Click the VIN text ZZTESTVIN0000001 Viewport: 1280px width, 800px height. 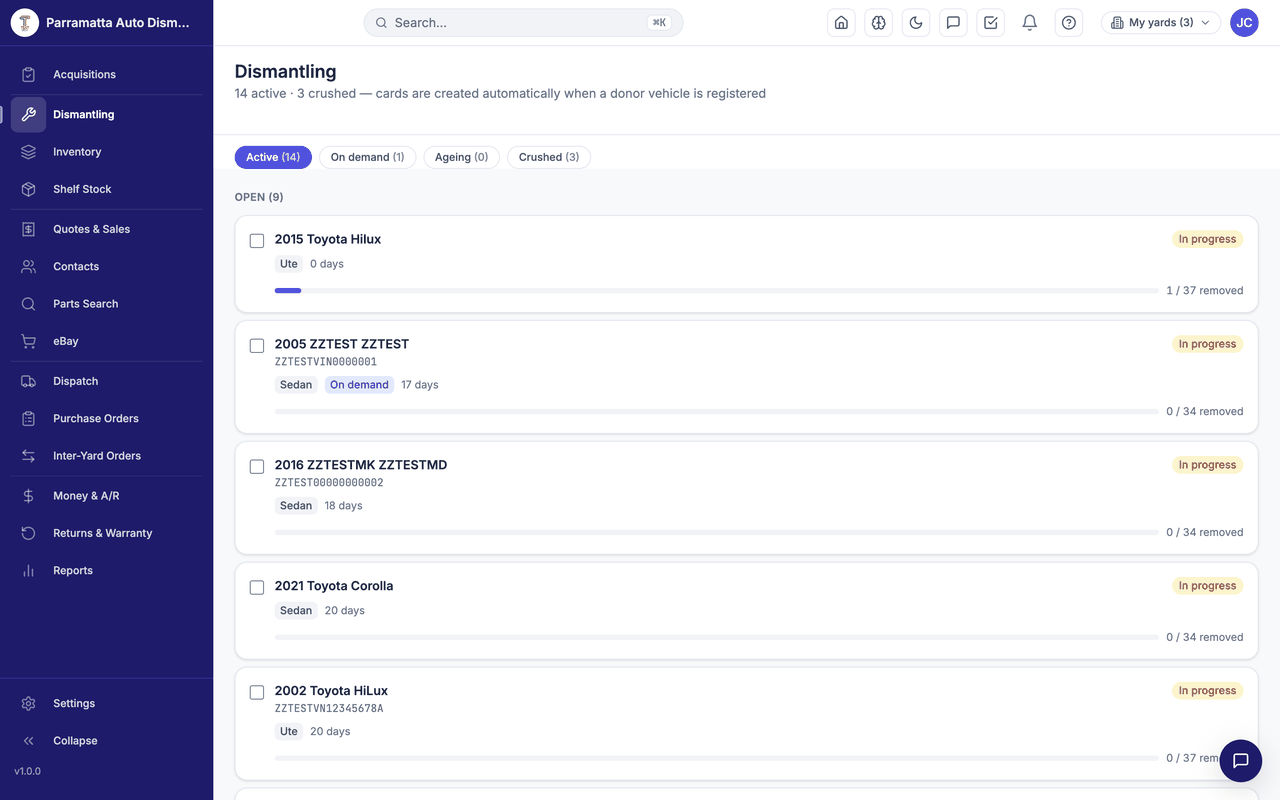point(326,362)
